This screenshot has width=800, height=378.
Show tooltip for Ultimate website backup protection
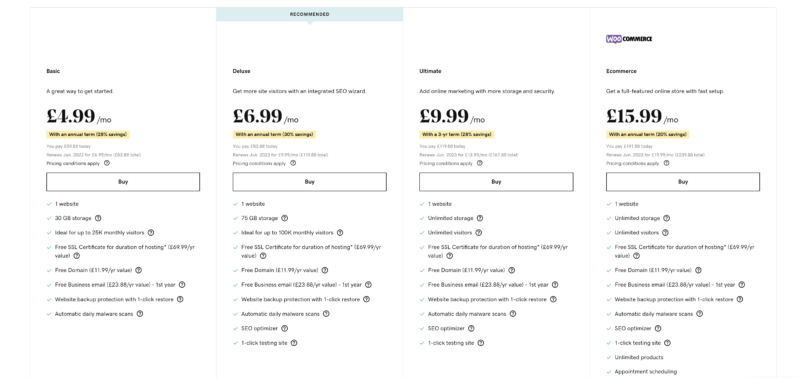coord(553,299)
